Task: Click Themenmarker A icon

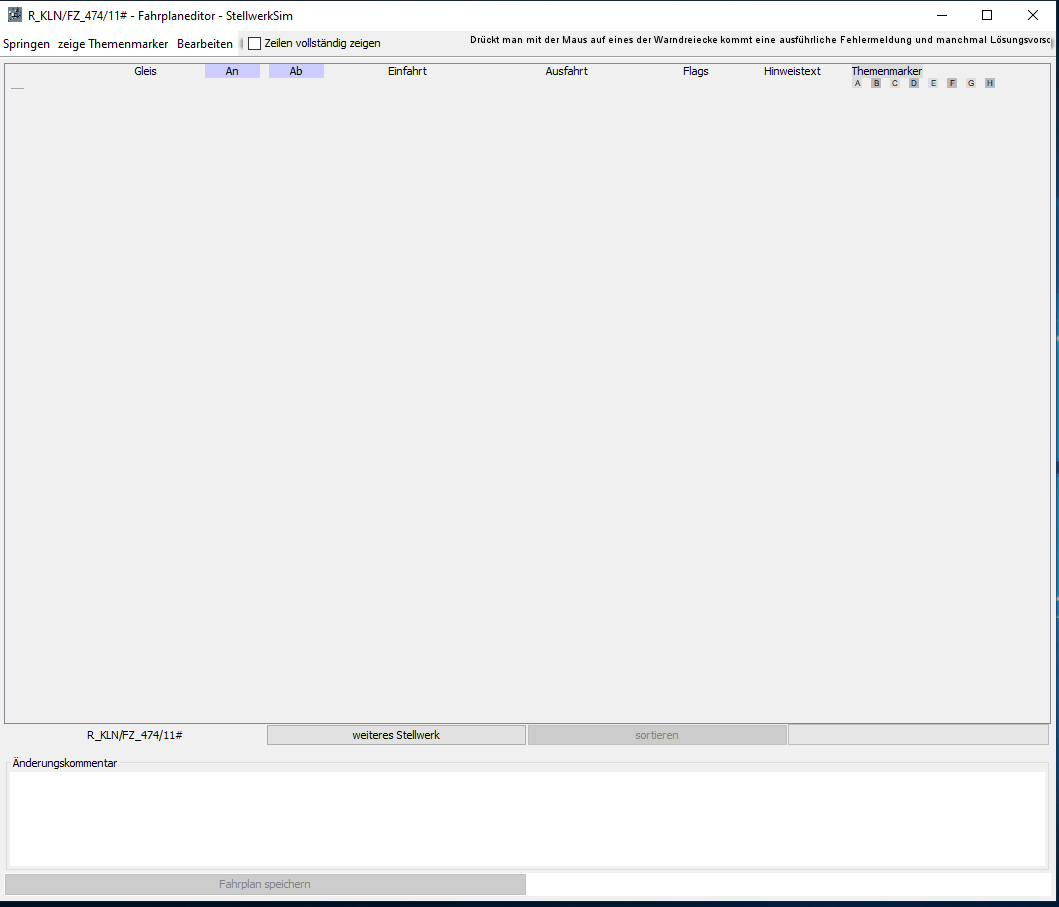Action: pos(857,83)
